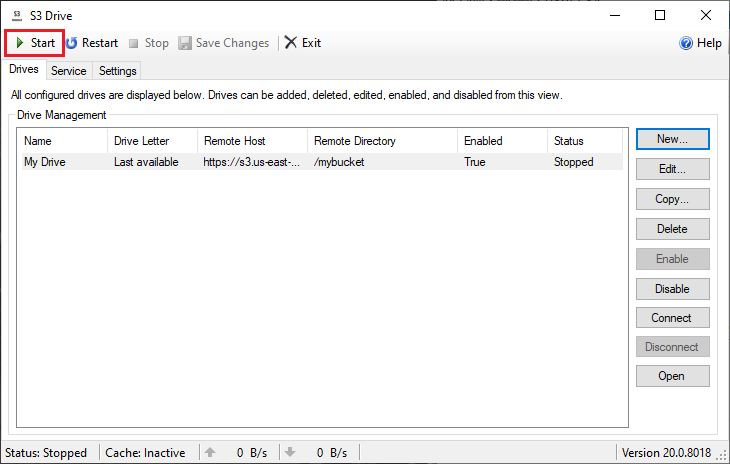Click the True enabled cell
730x464 pixels.
(474, 162)
